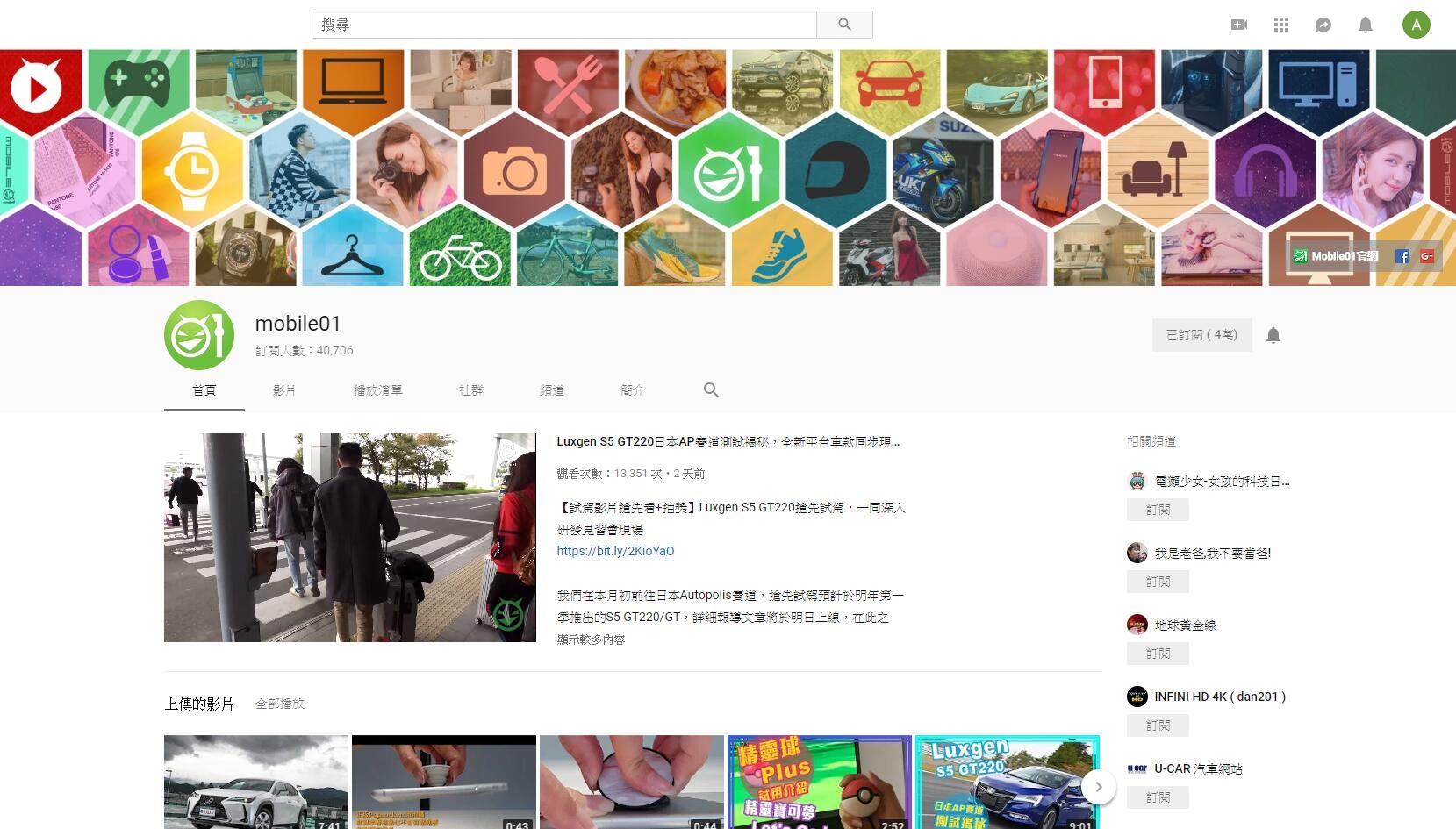The image size is (1456, 829).
Task: Open 地球黃金線 related channel
Action: (x=1185, y=625)
